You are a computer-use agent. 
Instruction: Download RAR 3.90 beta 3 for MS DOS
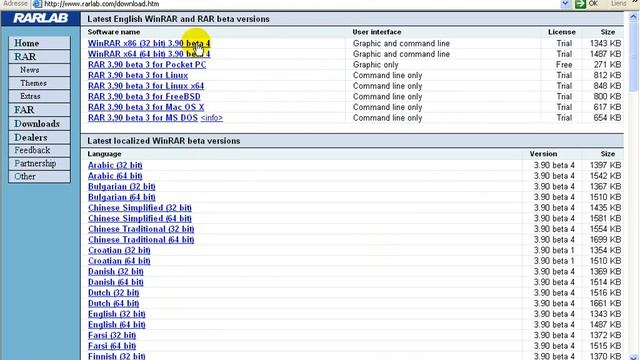click(x=143, y=118)
